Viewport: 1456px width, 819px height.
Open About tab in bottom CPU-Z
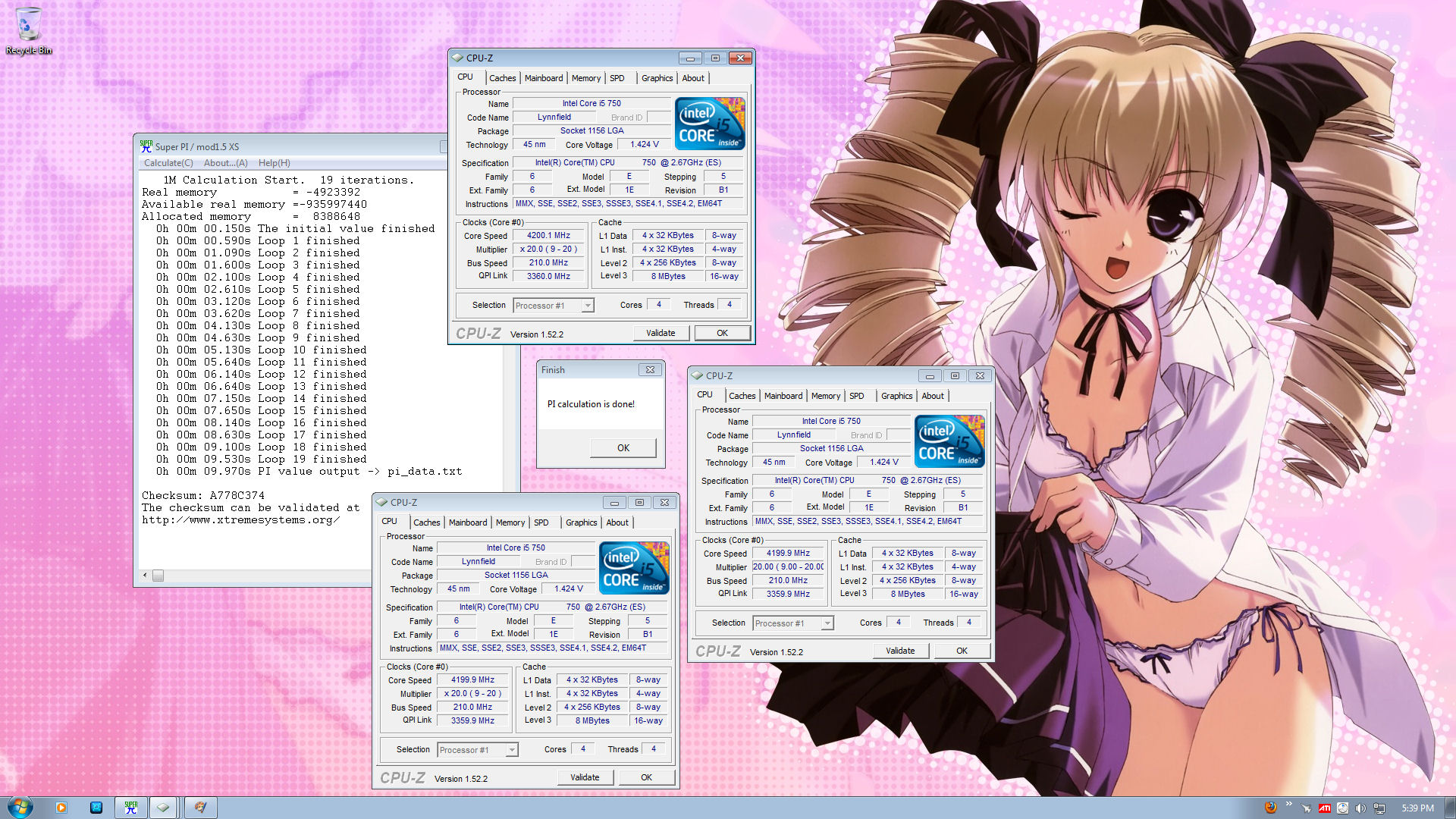(617, 522)
